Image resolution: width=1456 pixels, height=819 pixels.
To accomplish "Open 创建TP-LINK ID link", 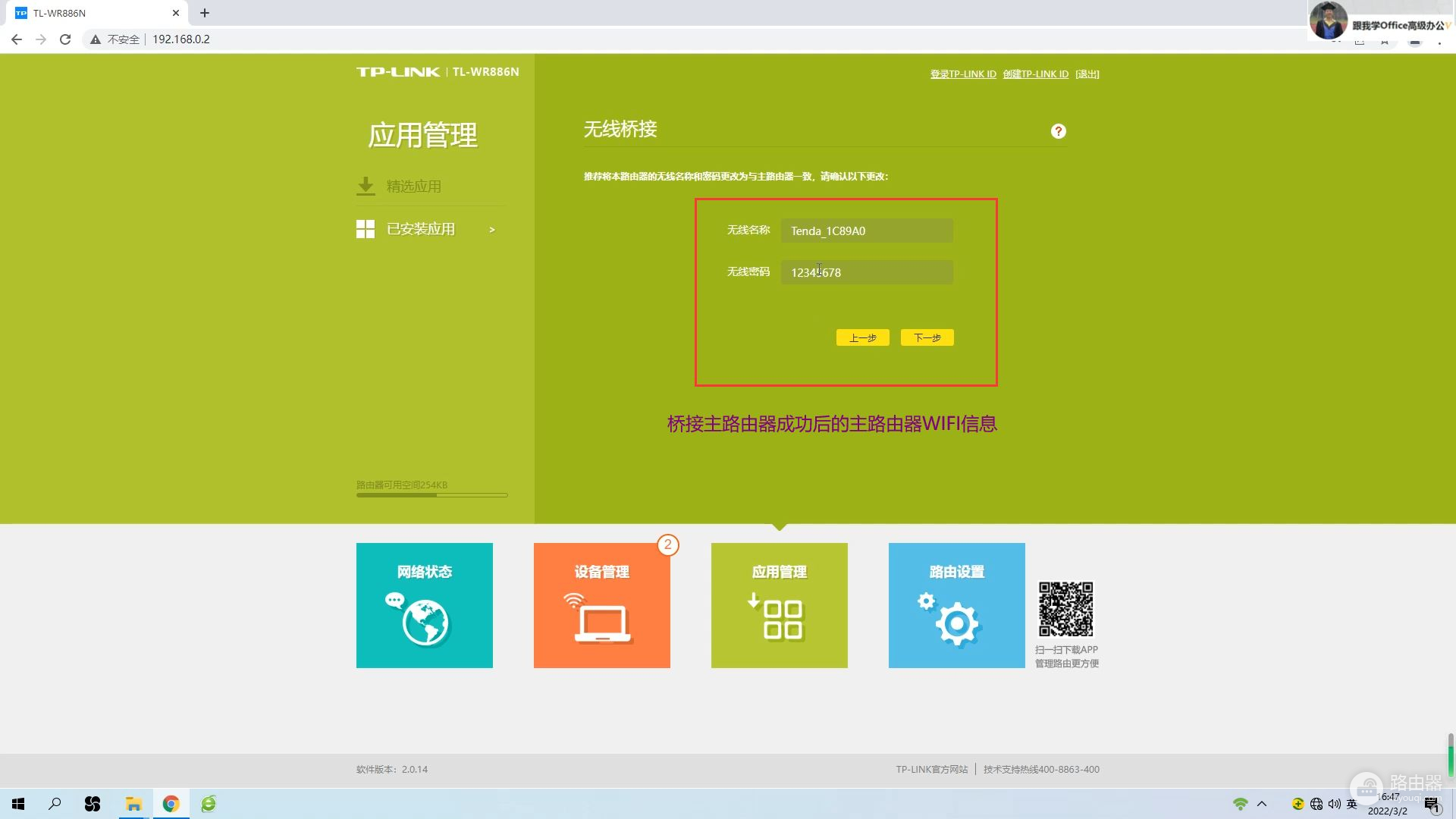I will click(1035, 74).
